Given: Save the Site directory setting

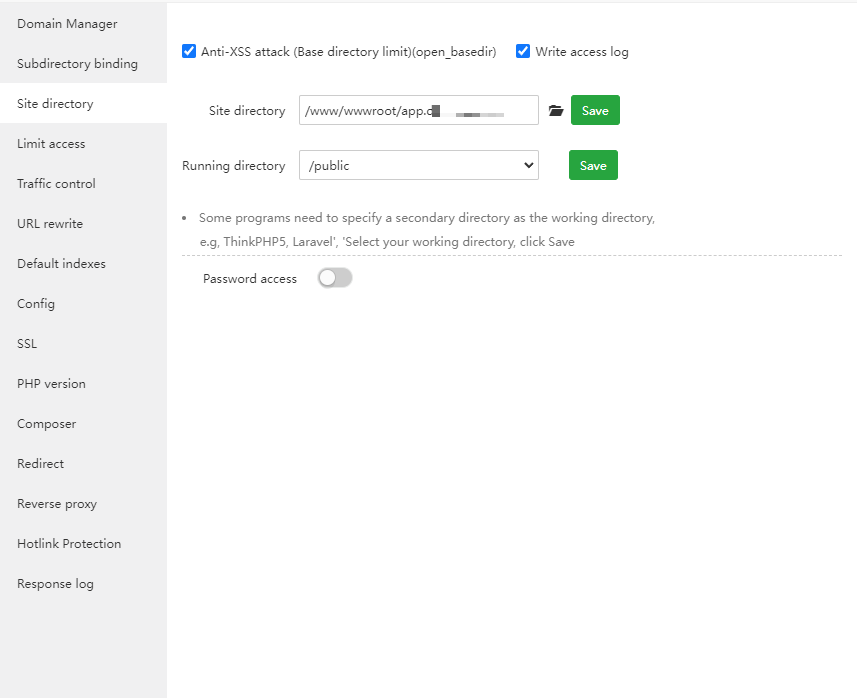Looking at the screenshot, I should point(595,110).
